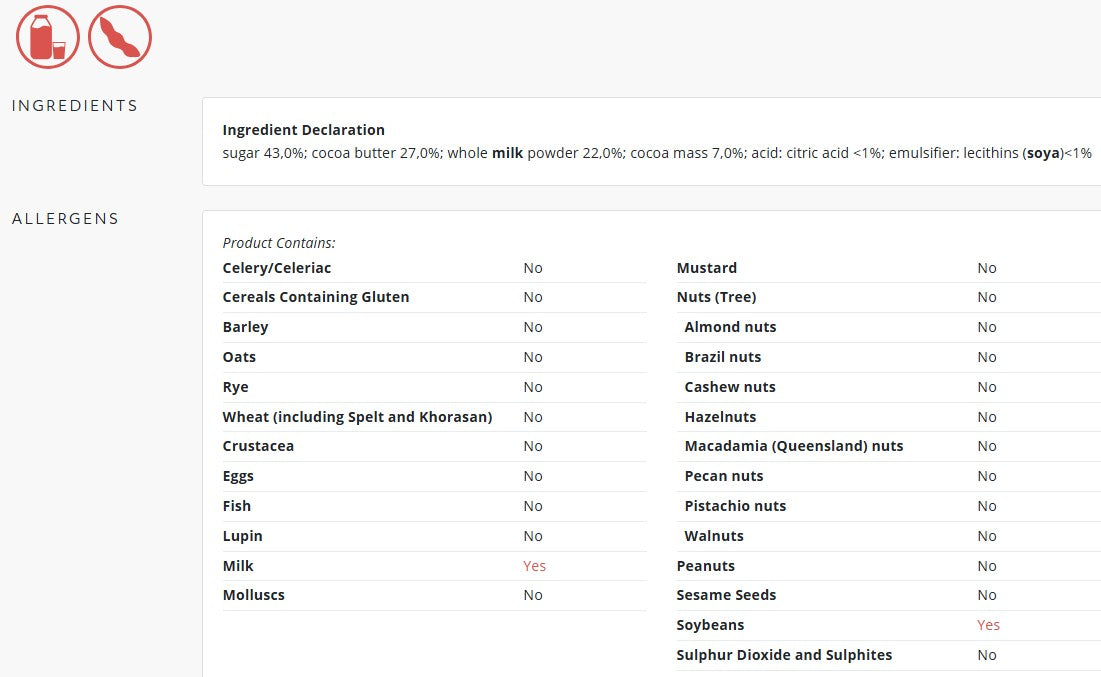Click the Sulphur Dioxide and Sulphites label
1101x677 pixels.
click(x=784, y=655)
